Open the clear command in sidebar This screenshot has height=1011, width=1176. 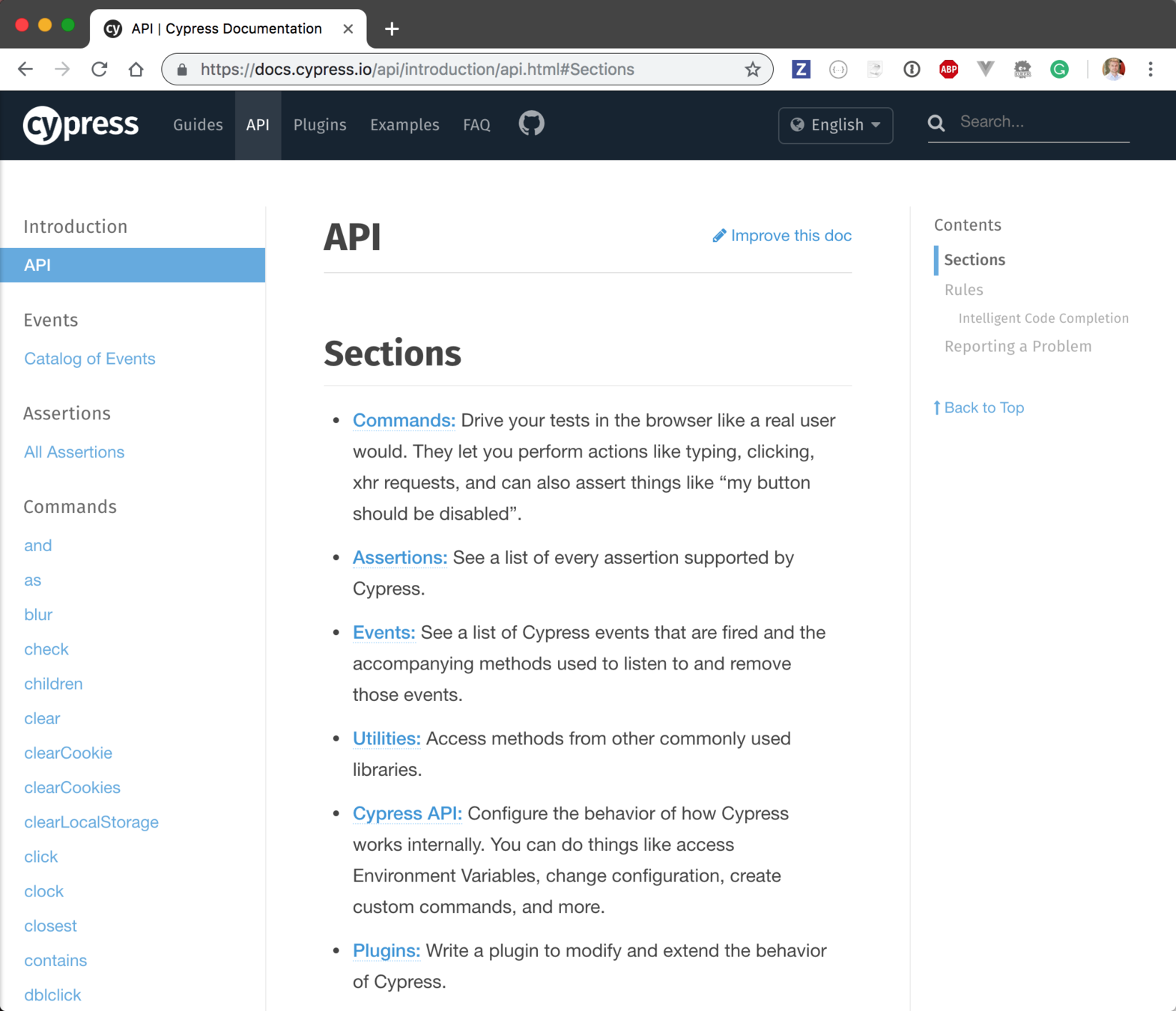(x=42, y=718)
